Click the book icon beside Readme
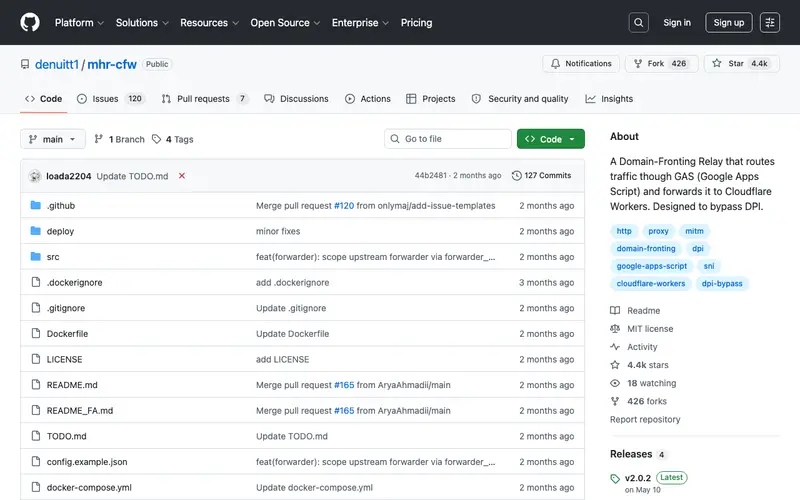 (615, 310)
